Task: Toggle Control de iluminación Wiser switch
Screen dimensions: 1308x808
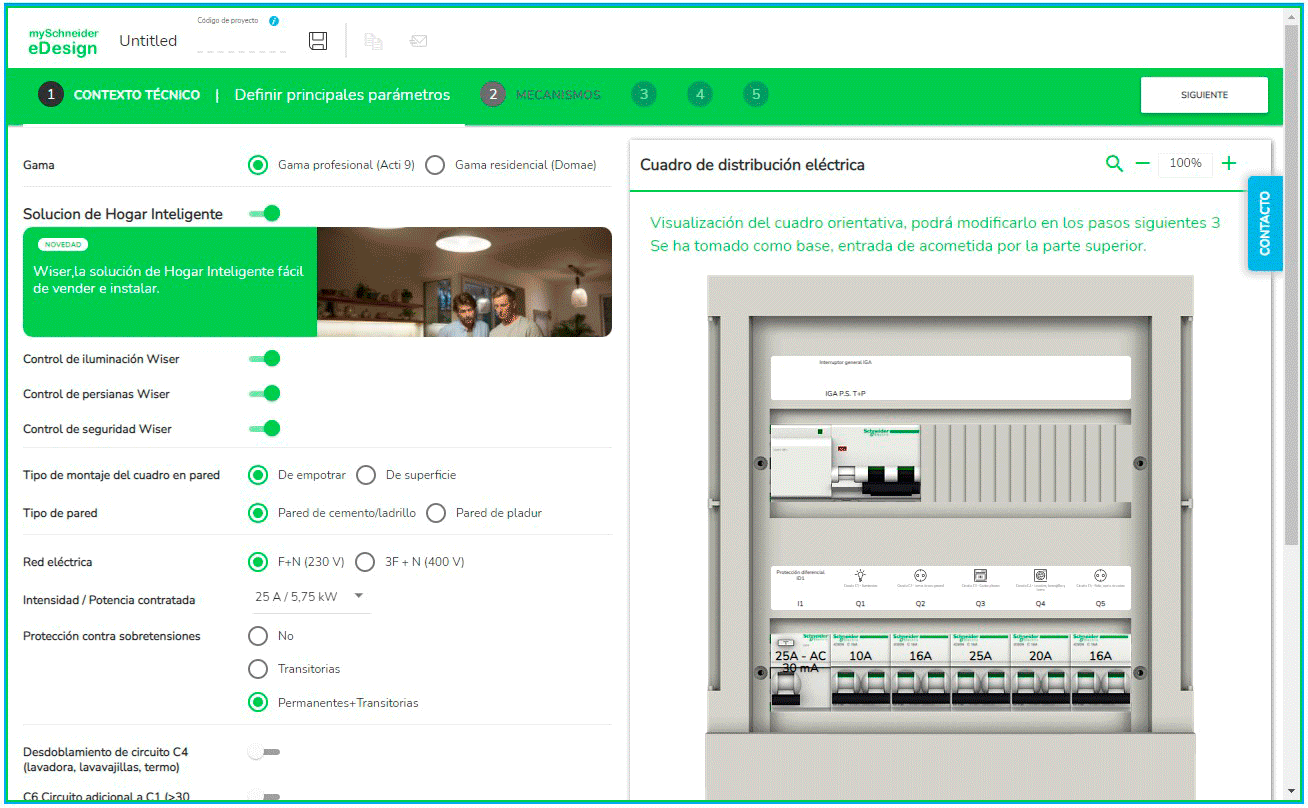Action: [264, 358]
